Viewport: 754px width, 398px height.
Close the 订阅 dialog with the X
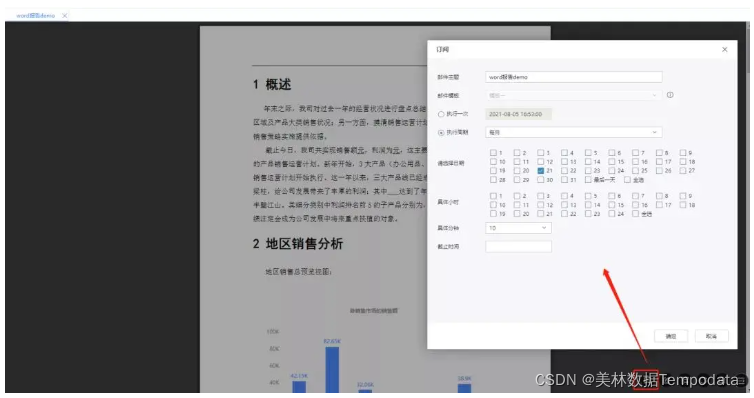(x=724, y=50)
